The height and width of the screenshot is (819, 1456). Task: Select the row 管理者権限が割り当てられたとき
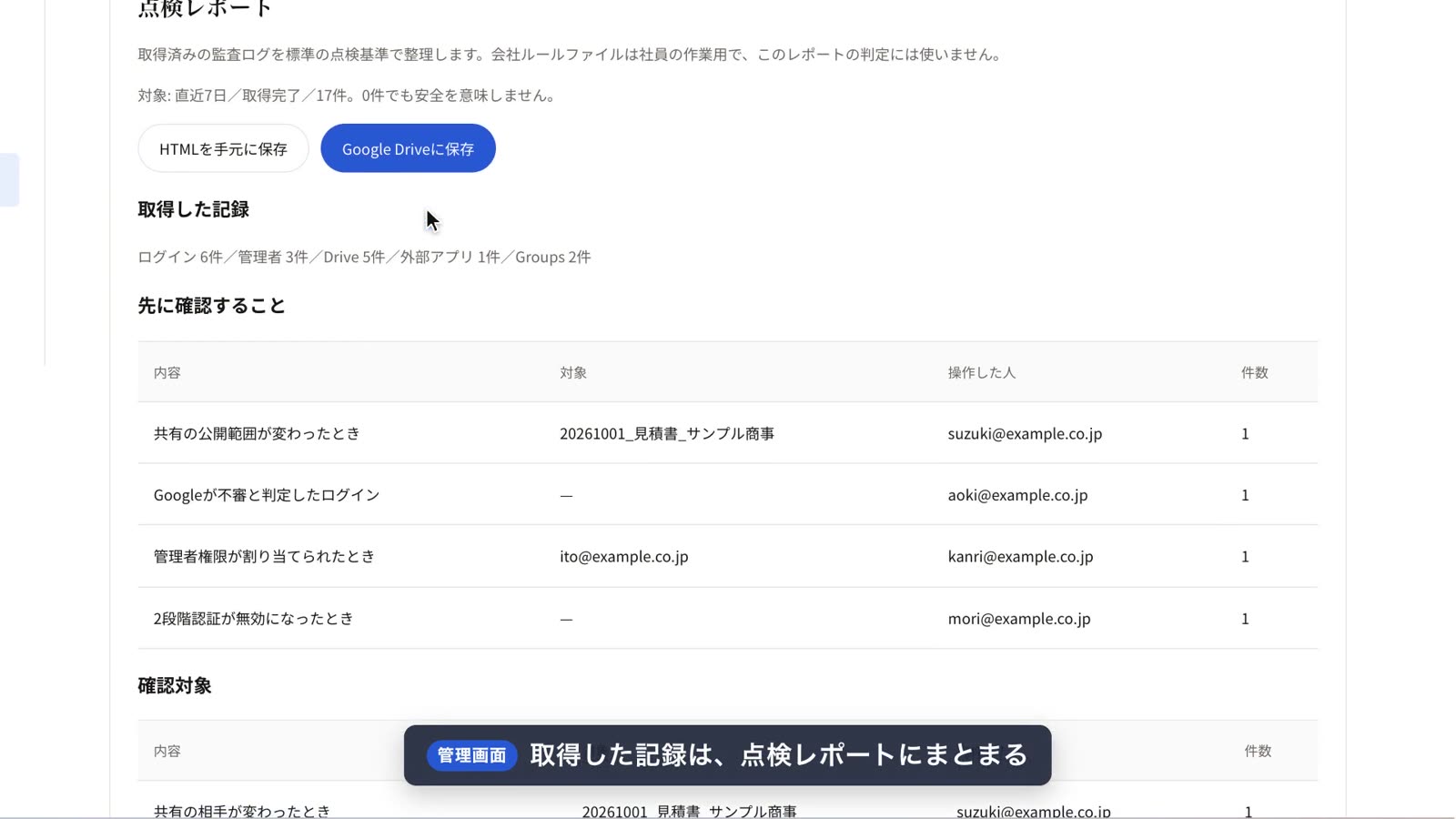tap(728, 556)
